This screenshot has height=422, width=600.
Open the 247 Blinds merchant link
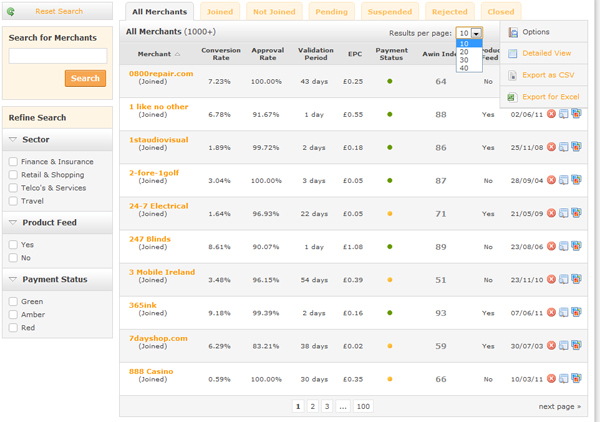[x=150, y=239]
